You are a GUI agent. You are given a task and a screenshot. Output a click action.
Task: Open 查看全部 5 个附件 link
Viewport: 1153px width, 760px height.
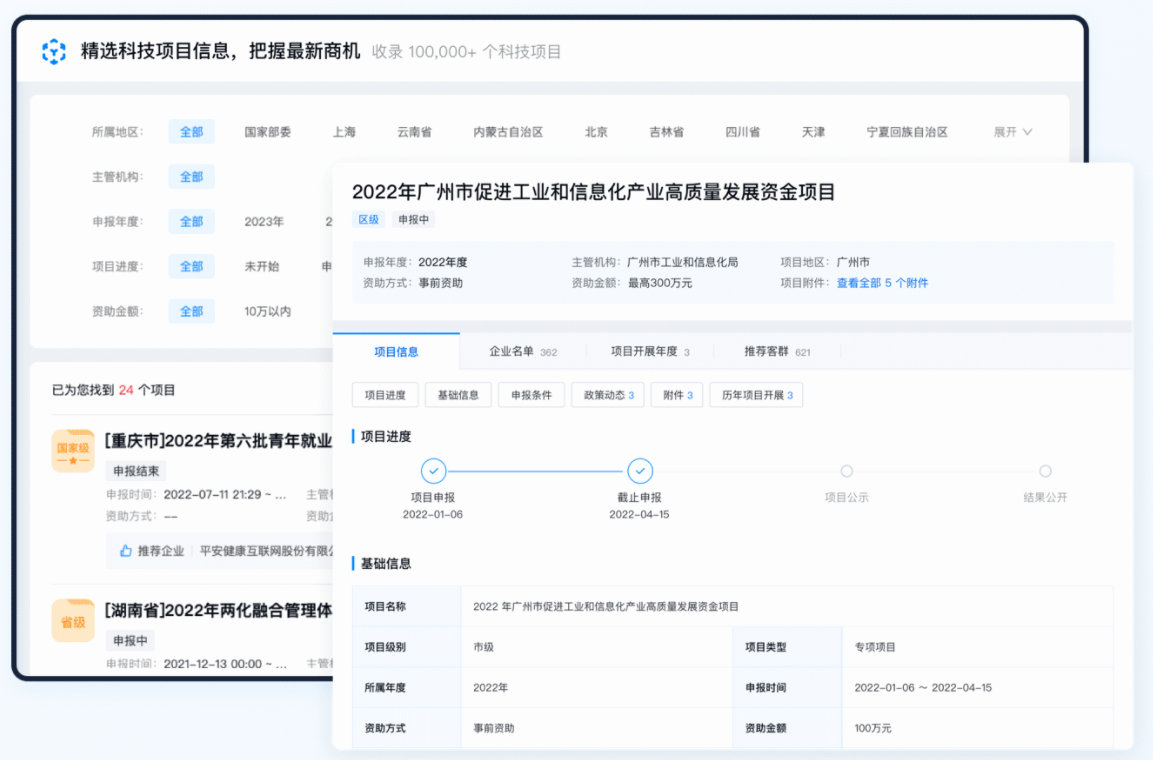tap(882, 283)
